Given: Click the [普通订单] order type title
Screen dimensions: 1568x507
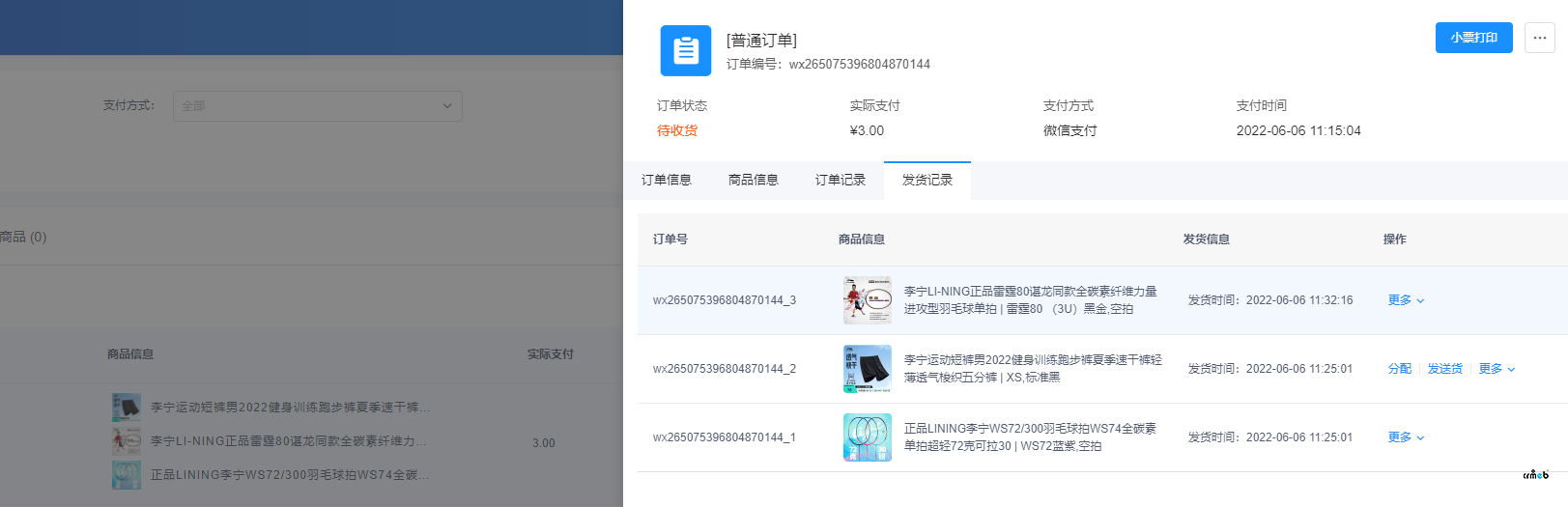Looking at the screenshot, I should [x=761, y=40].
